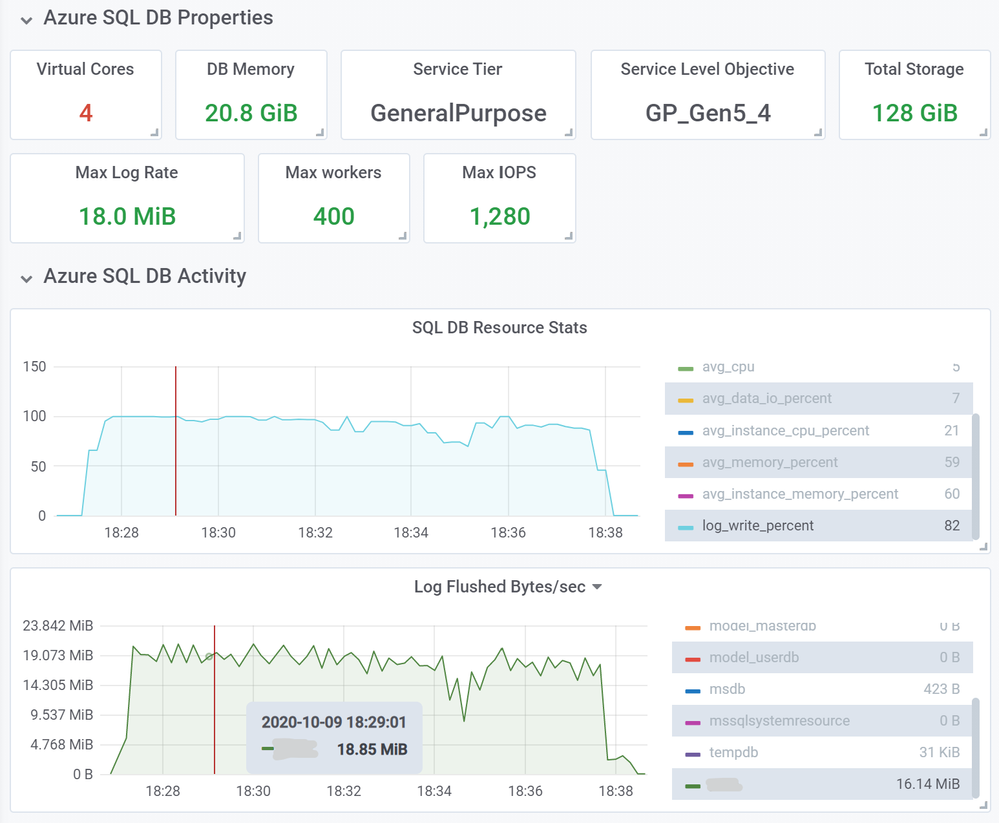Click the 400 max workers value
This screenshot has width=999, height=823.
tap(333, 216)
